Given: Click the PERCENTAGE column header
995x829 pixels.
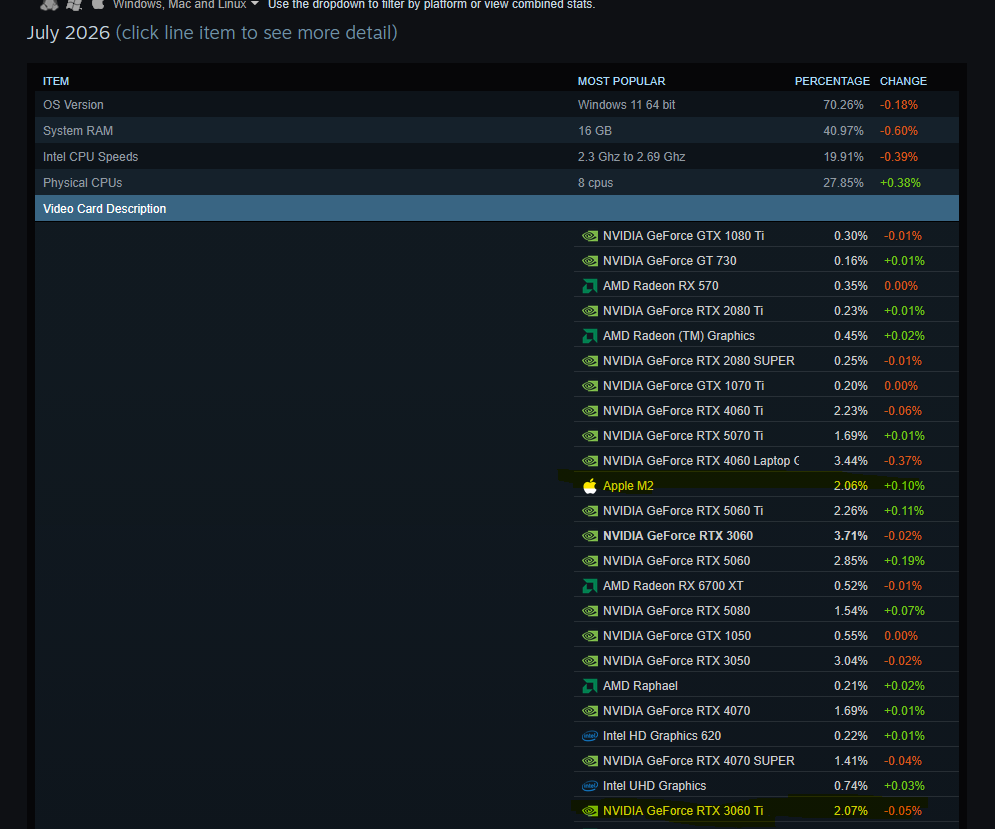Looking at the screenshot, I should click(832, 81).
